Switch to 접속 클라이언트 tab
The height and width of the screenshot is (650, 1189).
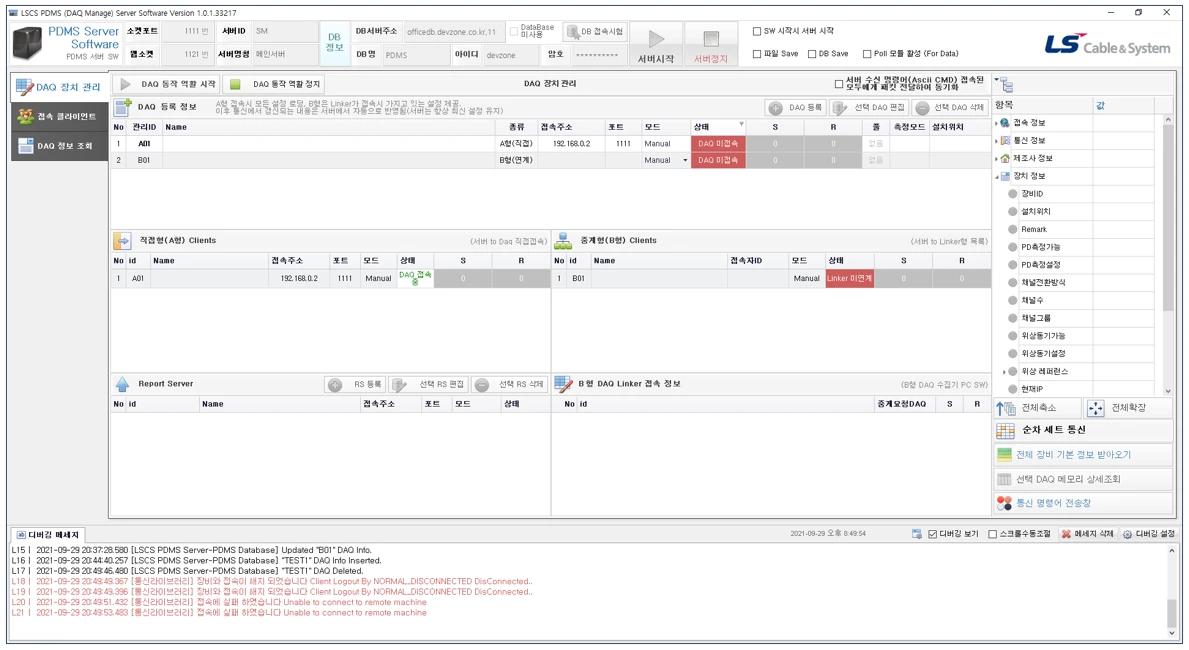pyautogui.click(x=59, y=117)
